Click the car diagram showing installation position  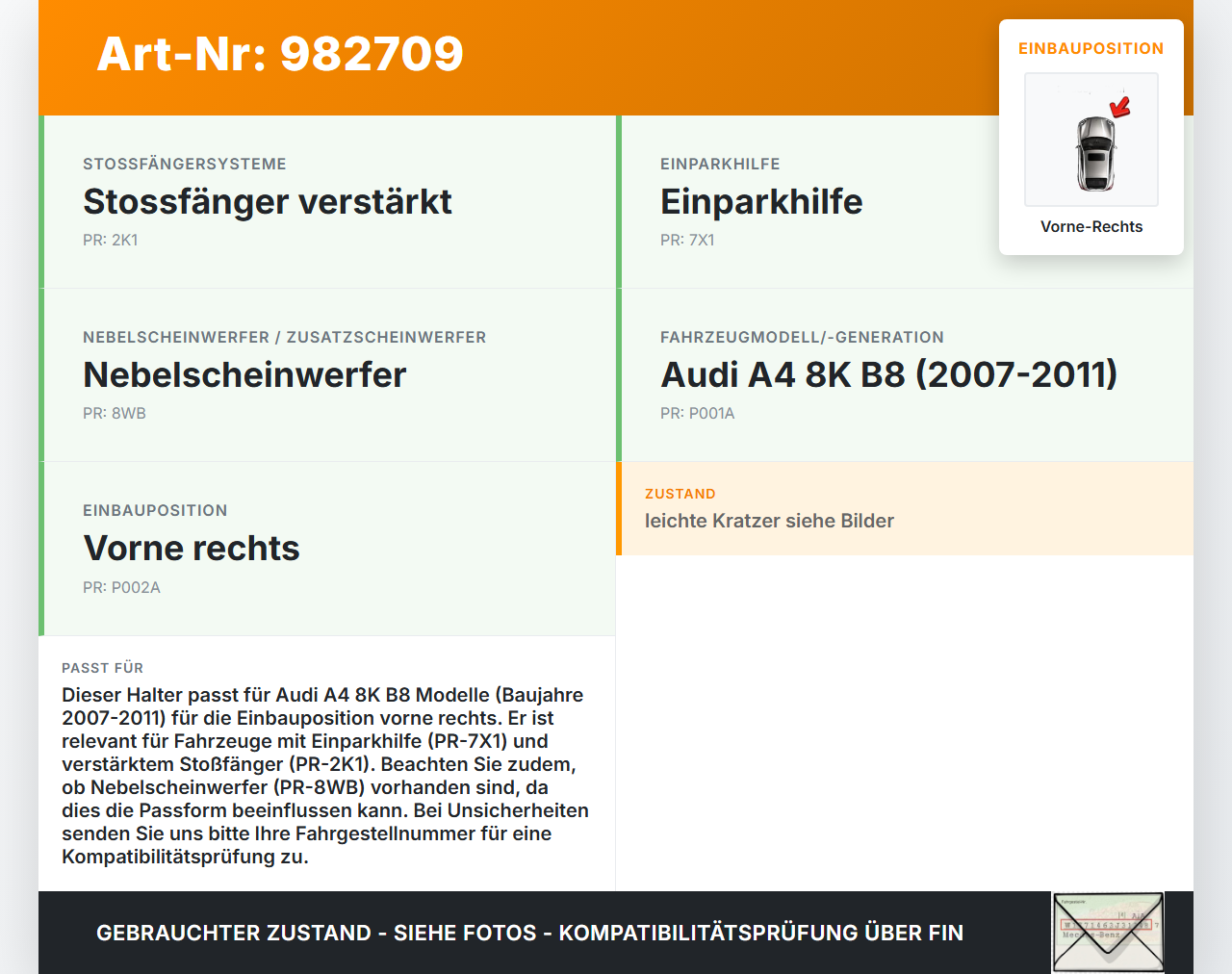[1091, 140]
